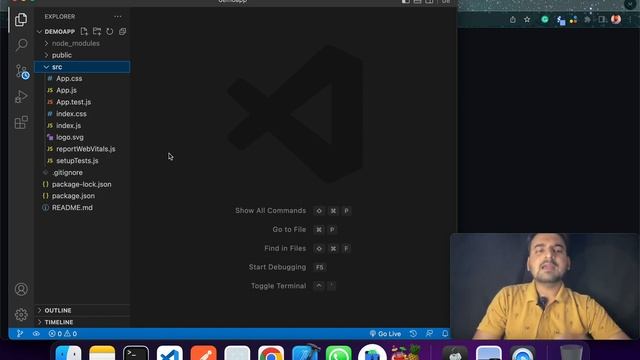This screenshot has width=640, height=360.
Task: Open Google Chrome from the Dock
Action: [x=271, y=353]
